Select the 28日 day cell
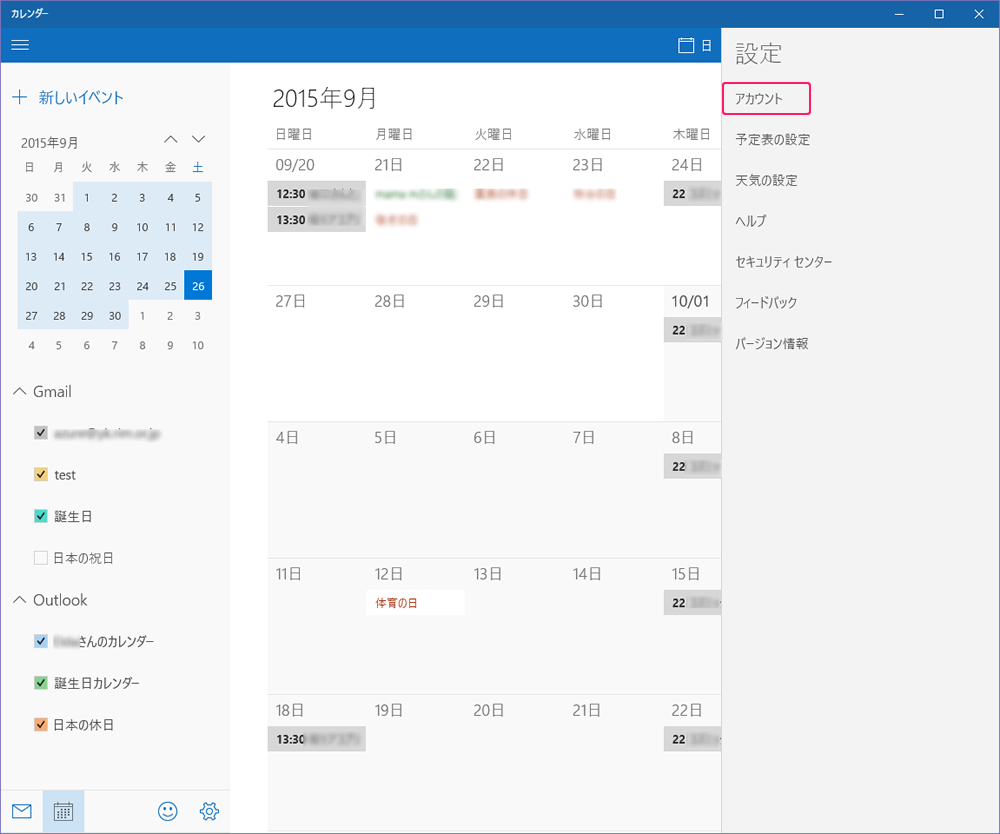The height and width of the screenshot is (834, 1000). (415, 354)
